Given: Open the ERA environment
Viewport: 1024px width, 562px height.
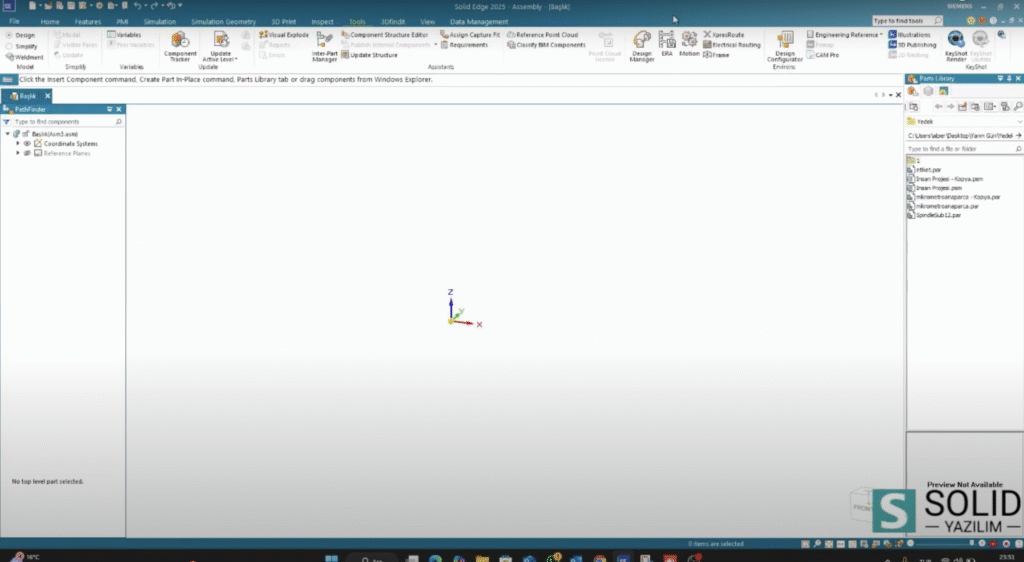Looking at the screenshot, I should pyautogui.click(x=666, y=44).
